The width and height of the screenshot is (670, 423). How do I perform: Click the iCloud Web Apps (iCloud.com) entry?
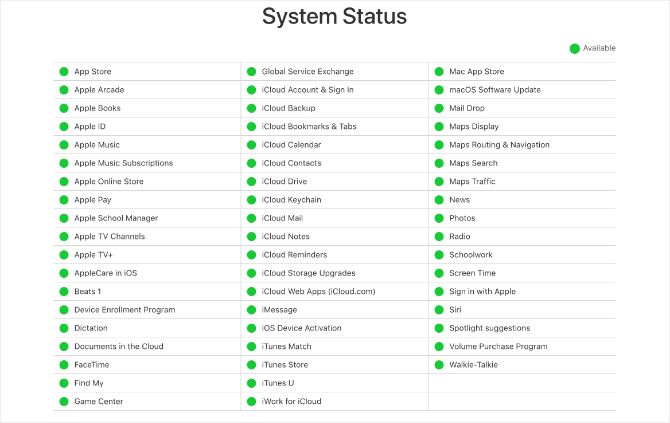318,292
